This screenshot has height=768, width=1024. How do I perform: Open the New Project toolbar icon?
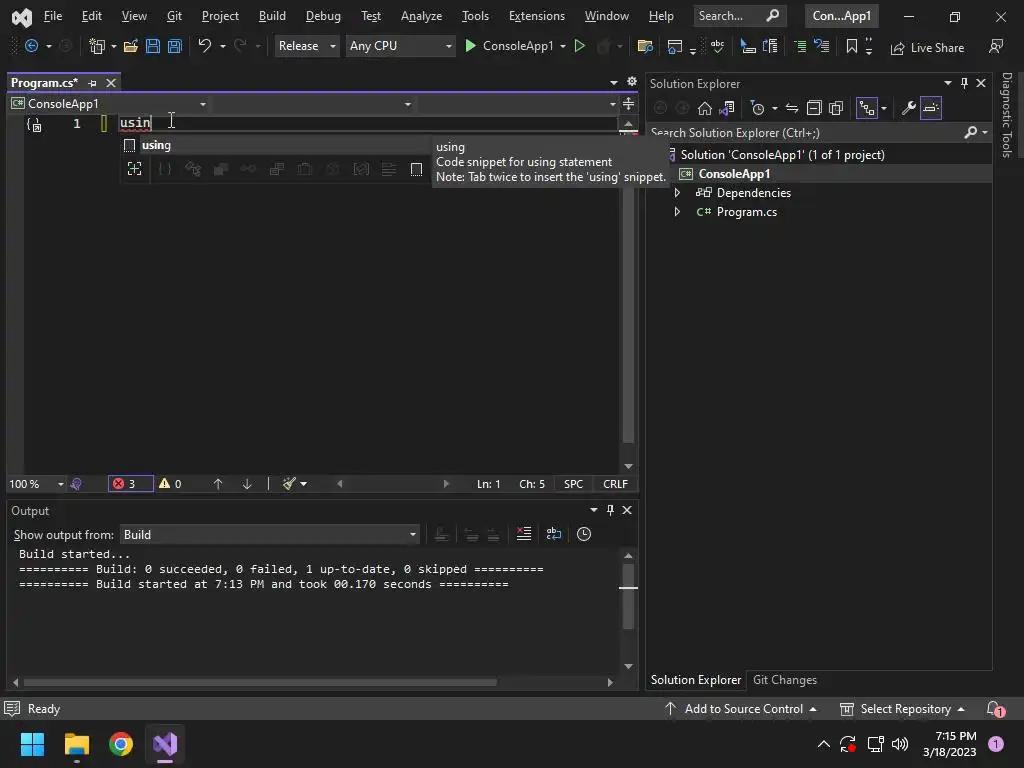pos(97,46)
